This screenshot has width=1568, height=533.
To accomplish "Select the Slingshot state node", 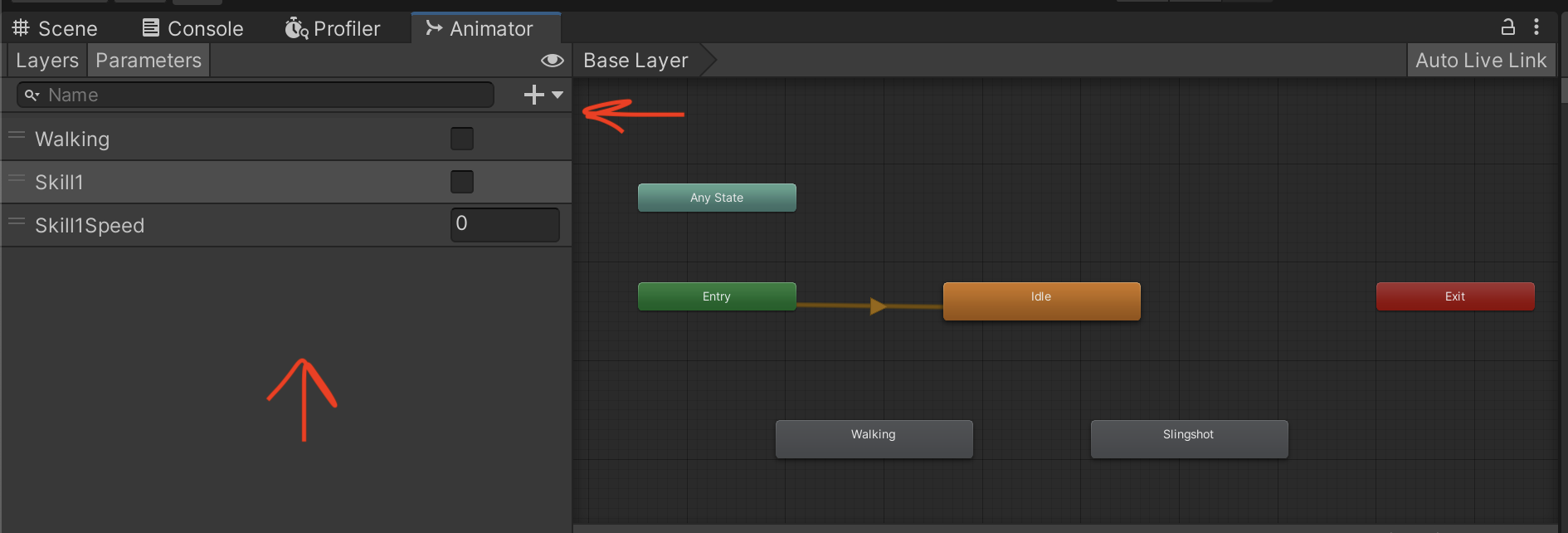I will pos(1188,438).
